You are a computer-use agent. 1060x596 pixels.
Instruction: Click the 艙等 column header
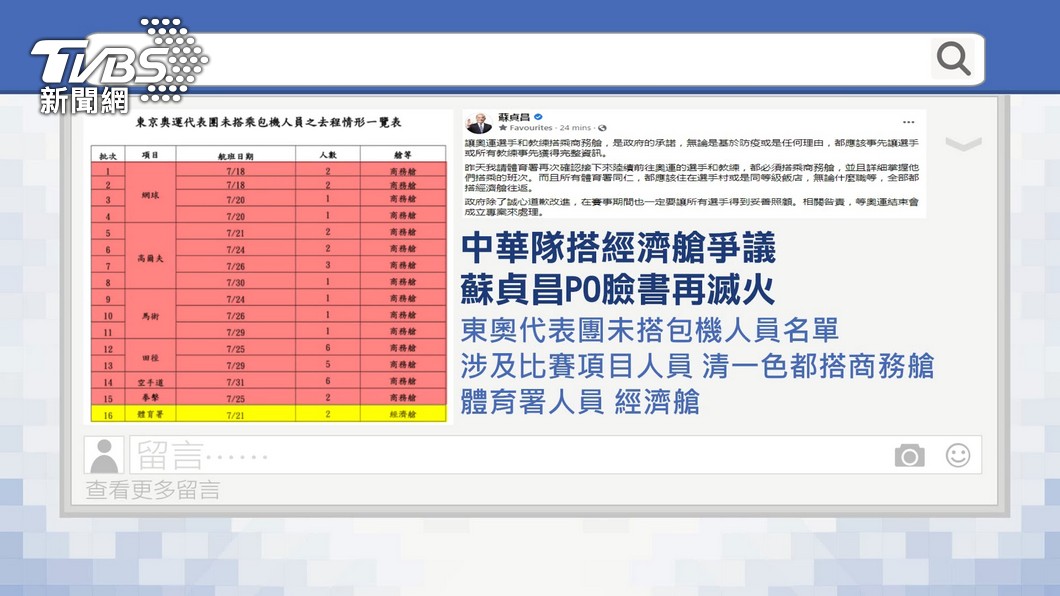pyautogui.click(x=403, y=155)
